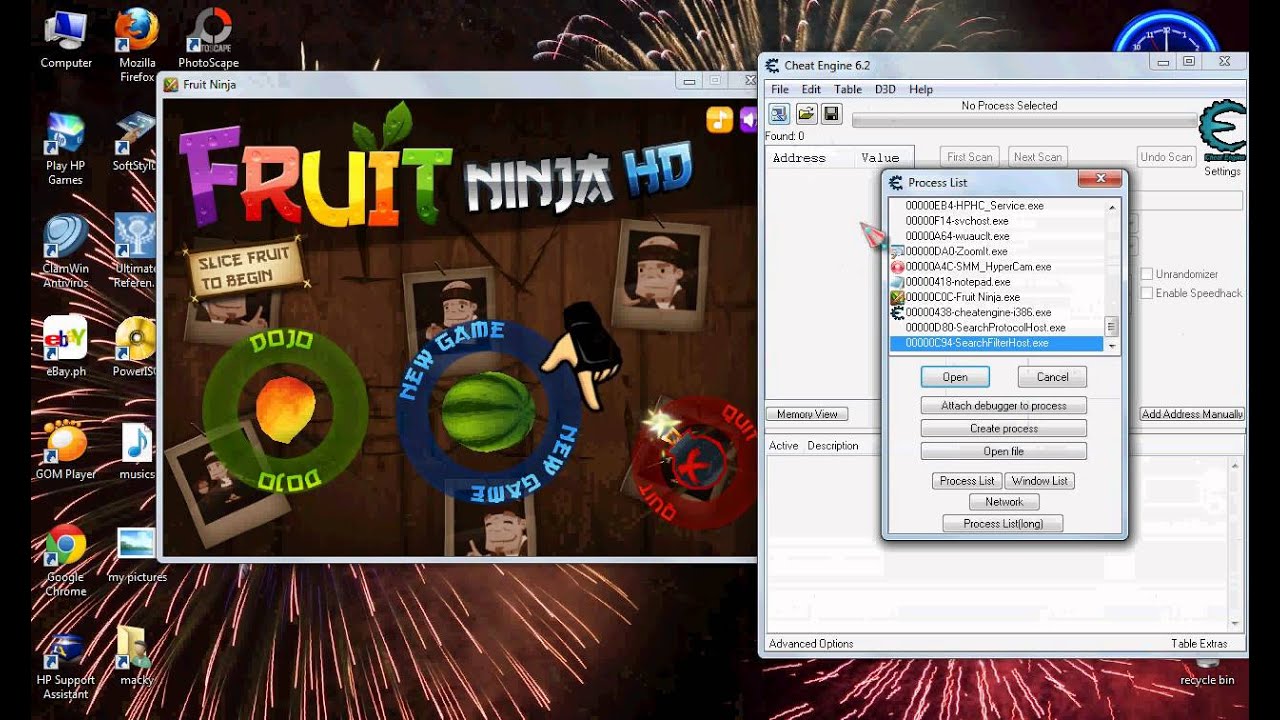Click the Process List(long) button
Image resolution: width=1280 pixels, height=720 pixels.
point(1003,524)
